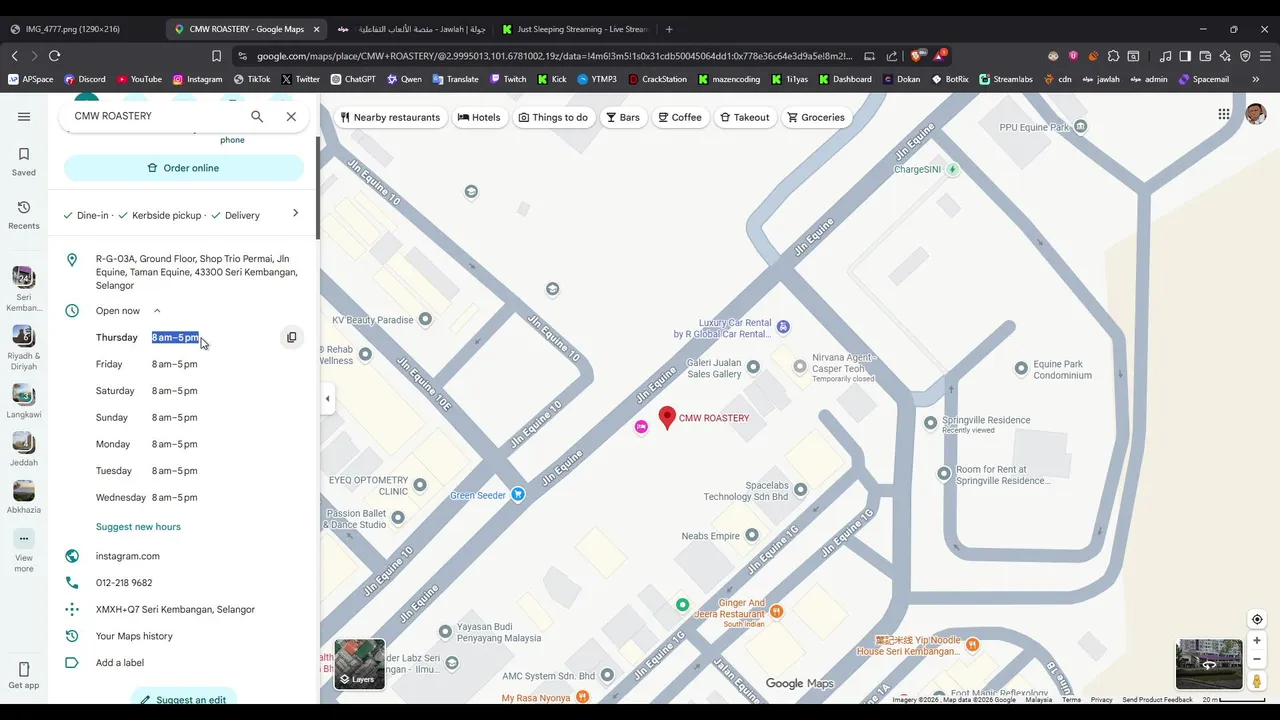The image size is (1280, 720).
Task: Zoom in the map
Action: click(x=1257, y=640)
